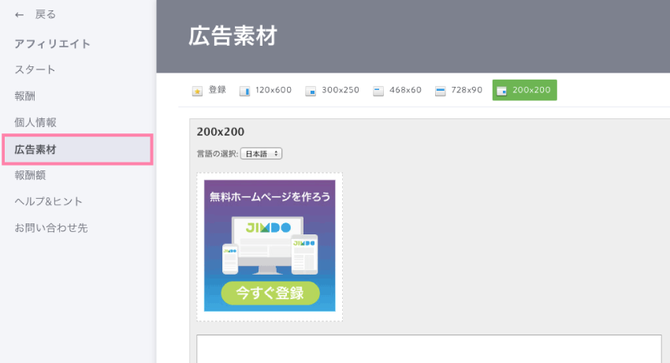This screenshot has height=363, width=670.
Task: Click the 728x90 banner size icon
Action: 440,91
